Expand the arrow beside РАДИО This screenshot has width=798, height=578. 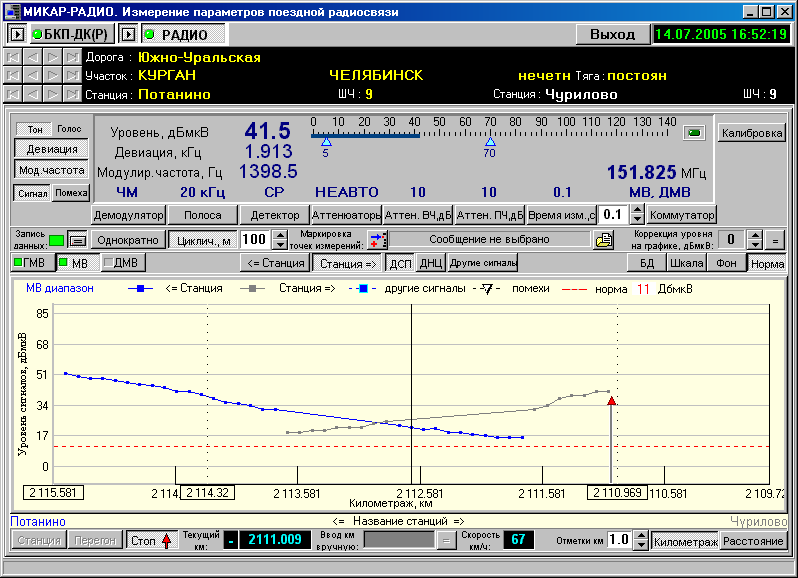click(128, 34)
